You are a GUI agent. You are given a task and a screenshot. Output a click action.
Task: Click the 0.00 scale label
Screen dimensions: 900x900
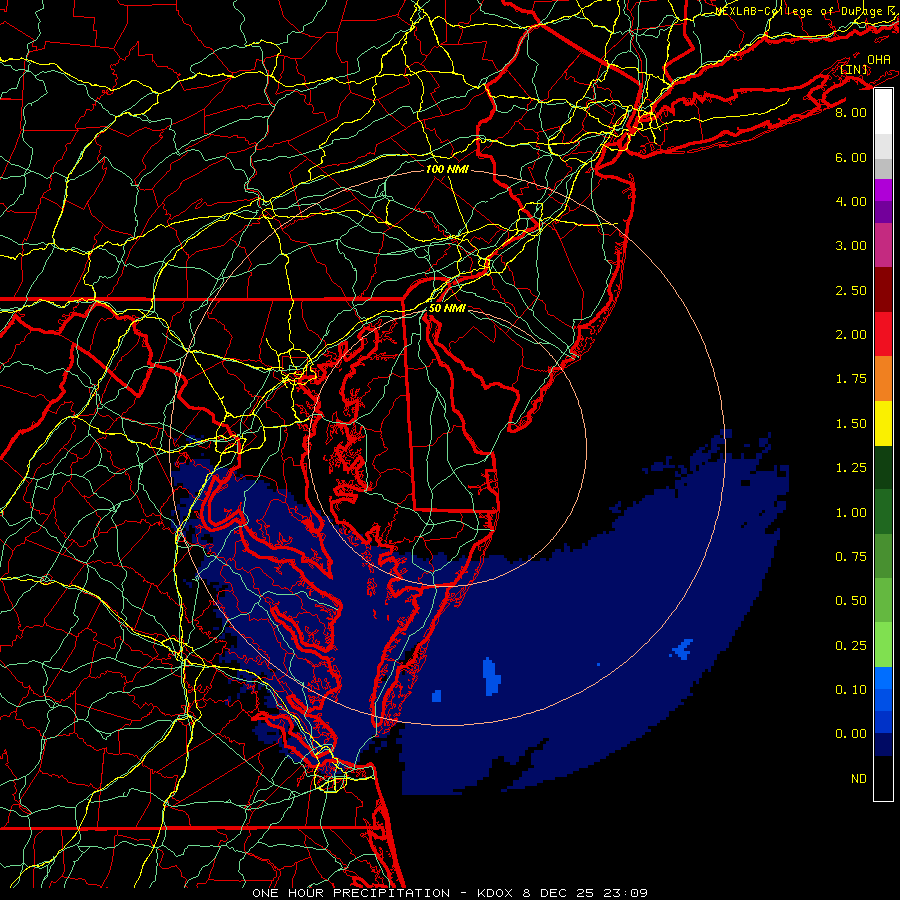851,734
